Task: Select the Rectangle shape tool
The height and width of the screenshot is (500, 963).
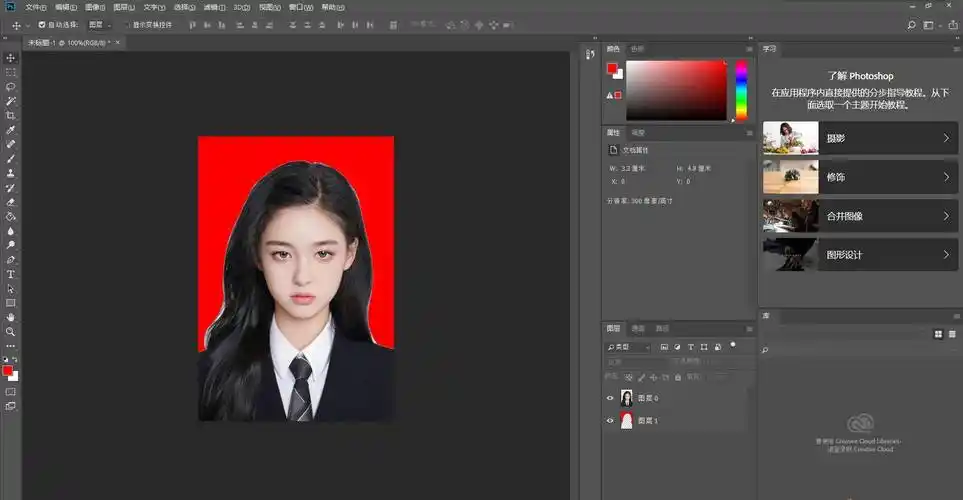Action: click(10, 303)
